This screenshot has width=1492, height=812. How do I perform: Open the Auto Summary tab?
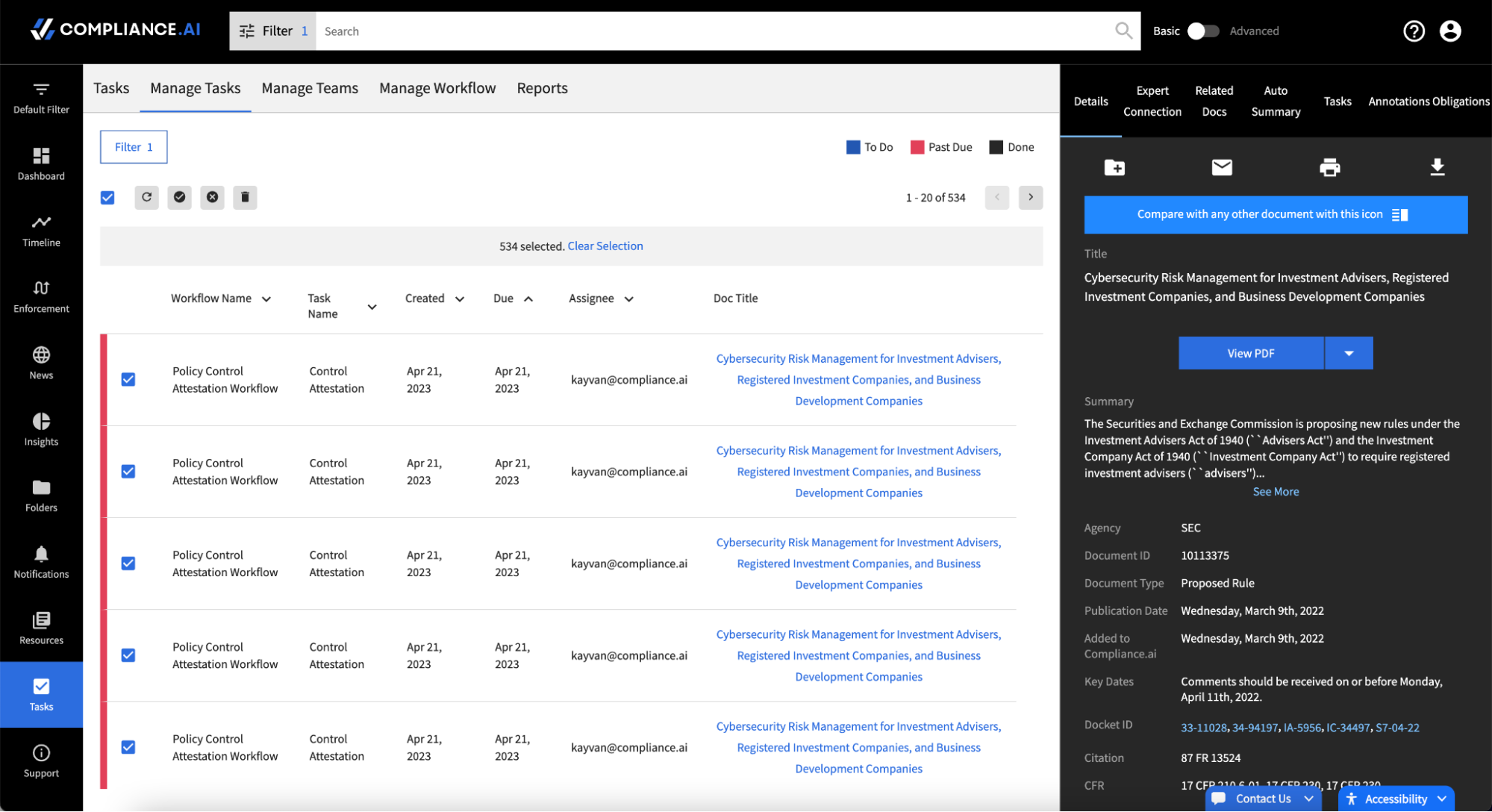[x=1276, y=101]
